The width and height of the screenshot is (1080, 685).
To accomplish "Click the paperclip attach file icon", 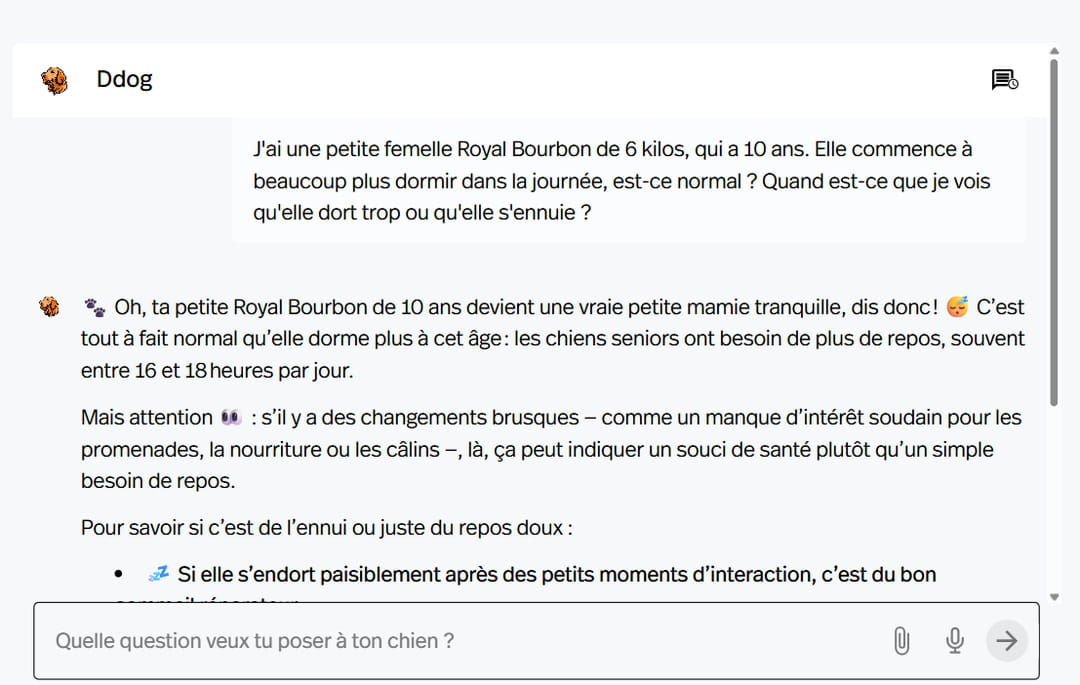I will point(901,641).
